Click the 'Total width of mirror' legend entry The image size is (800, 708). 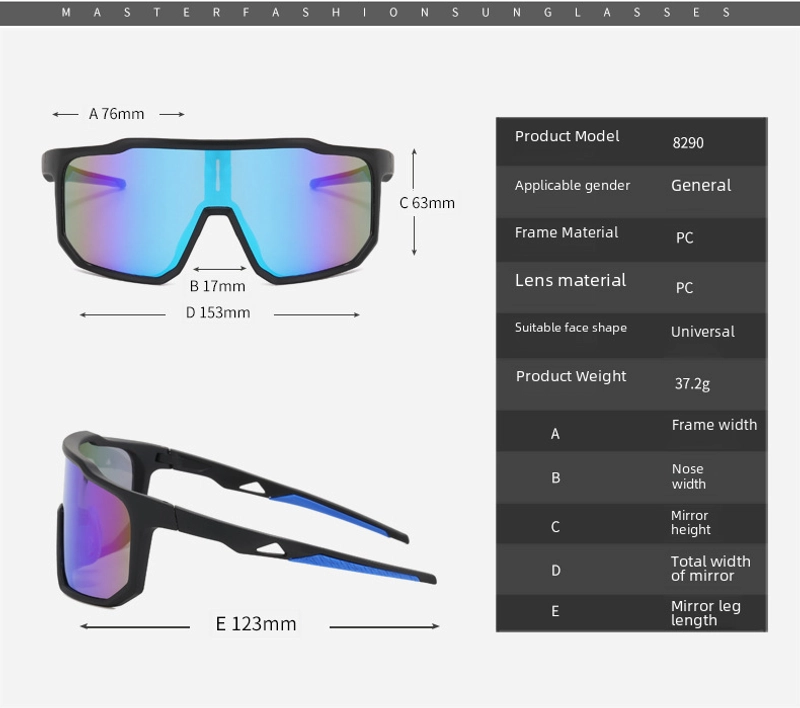point(710,568)
